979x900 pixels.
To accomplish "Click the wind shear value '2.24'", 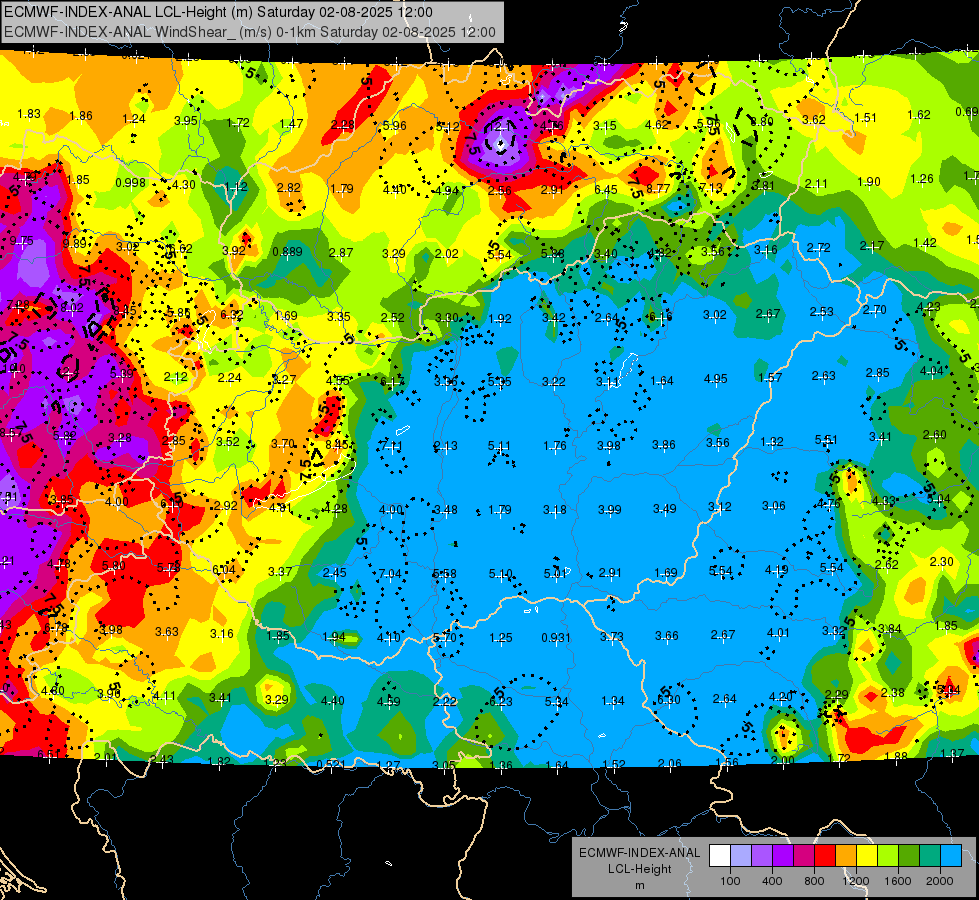I will [x=229, y=377].
